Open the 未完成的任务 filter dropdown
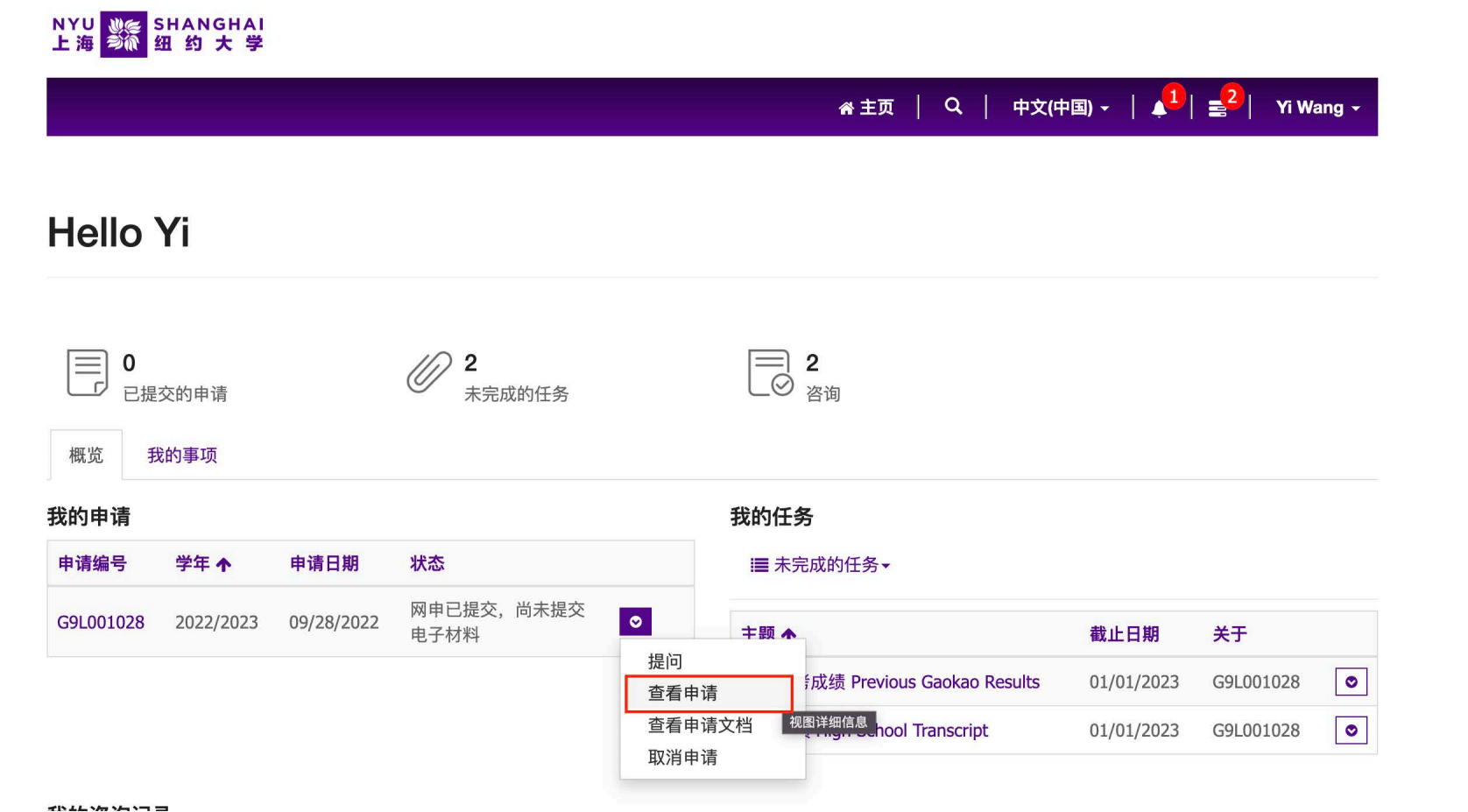1468x812 pixels. pos(821,565)
